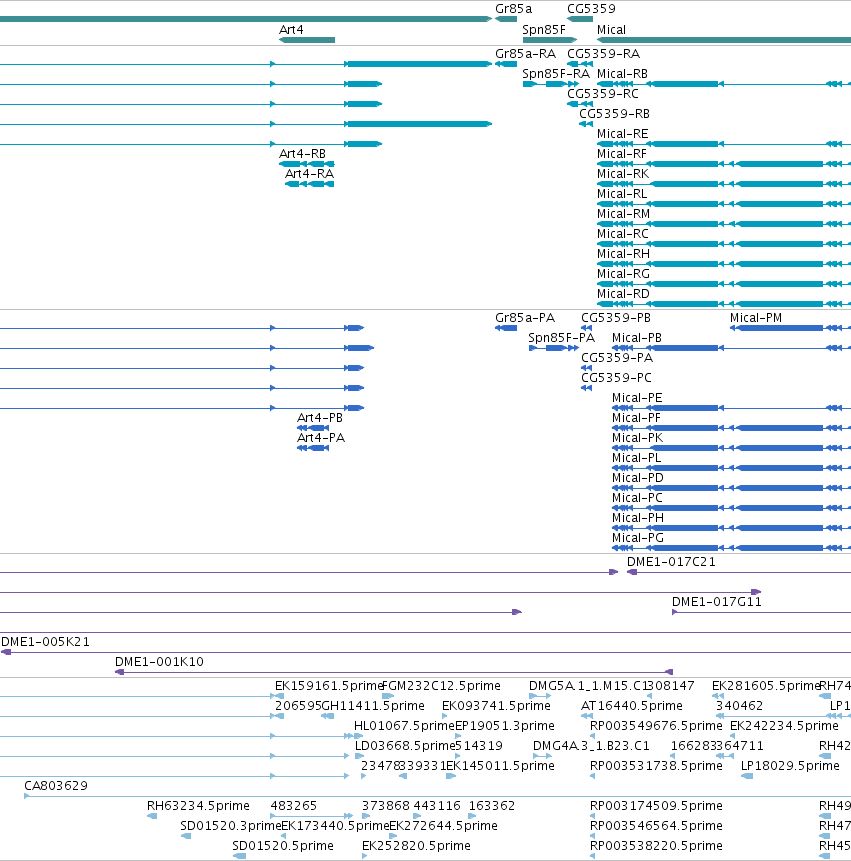Click the CG5359-PA protein label
Viewport: 851px width, 861px height.
click(617, 358)
